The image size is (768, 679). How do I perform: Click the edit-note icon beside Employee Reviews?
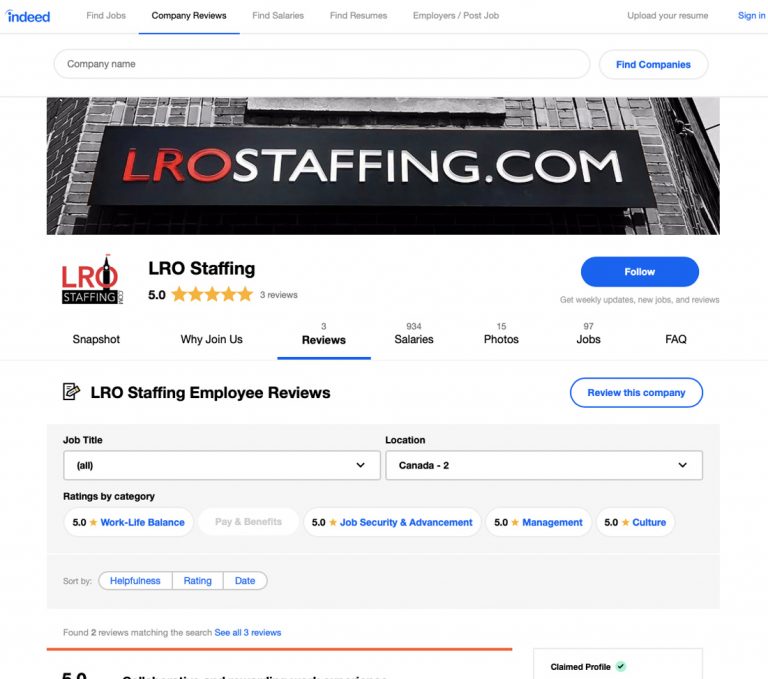point(71,391)
